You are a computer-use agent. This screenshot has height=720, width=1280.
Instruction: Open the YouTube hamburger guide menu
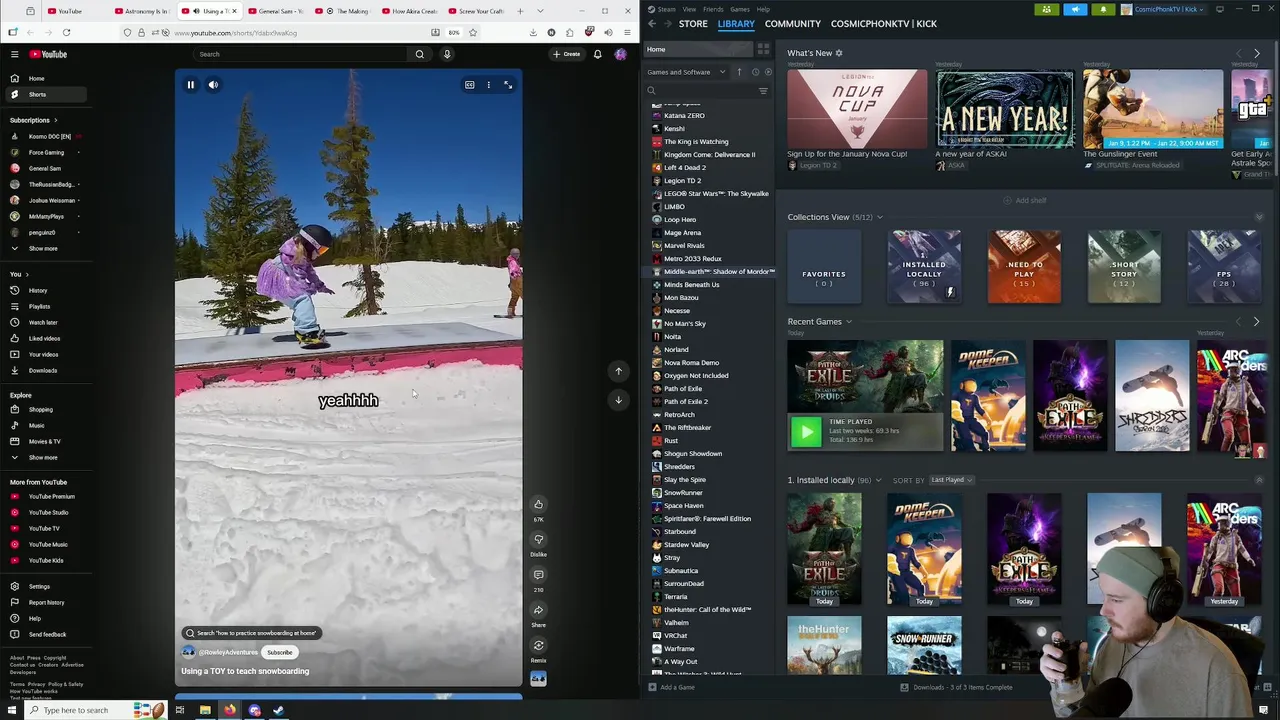14,54
